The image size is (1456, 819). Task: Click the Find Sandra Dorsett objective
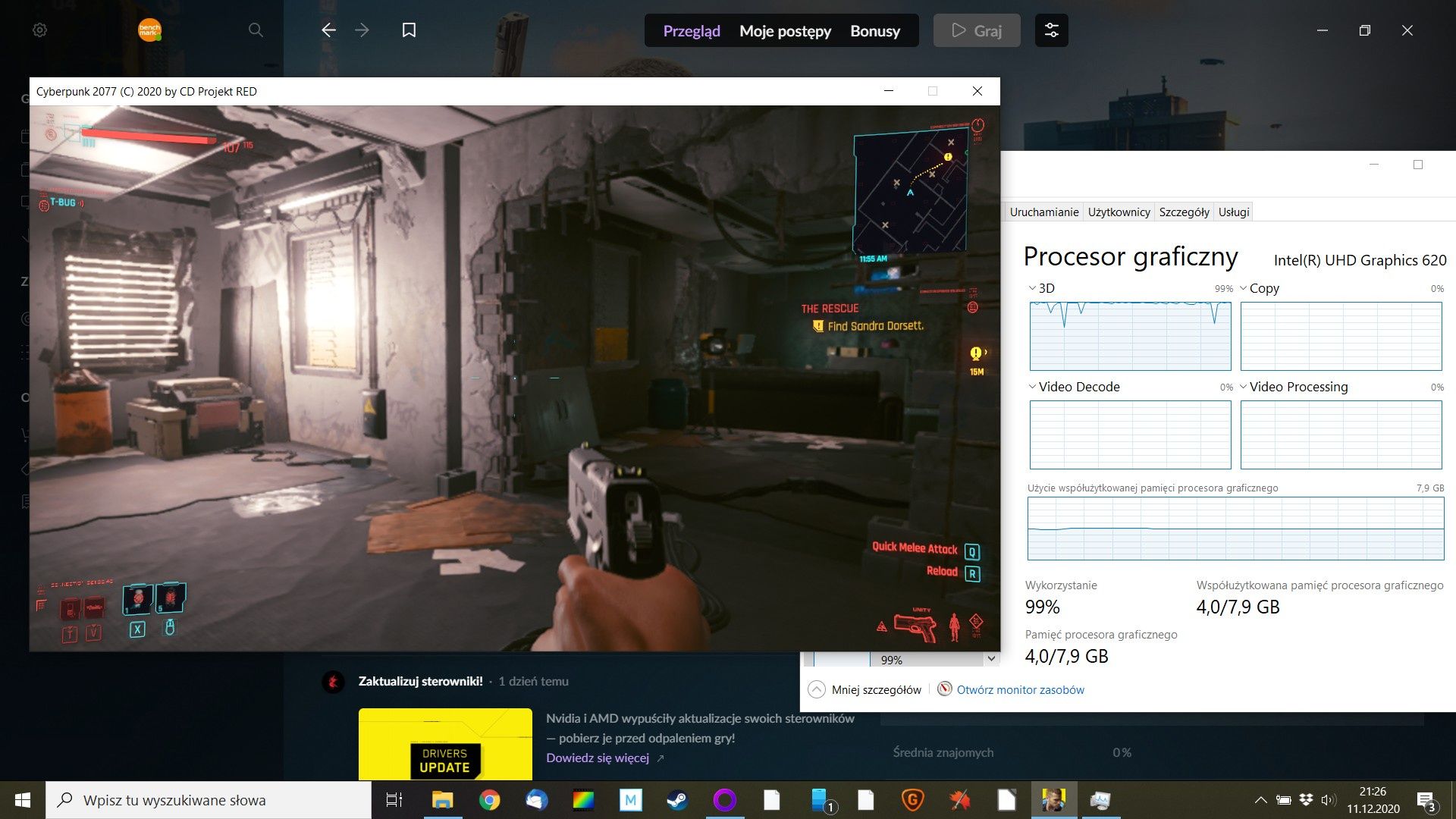pyautogui.click(x=868, y=326)
